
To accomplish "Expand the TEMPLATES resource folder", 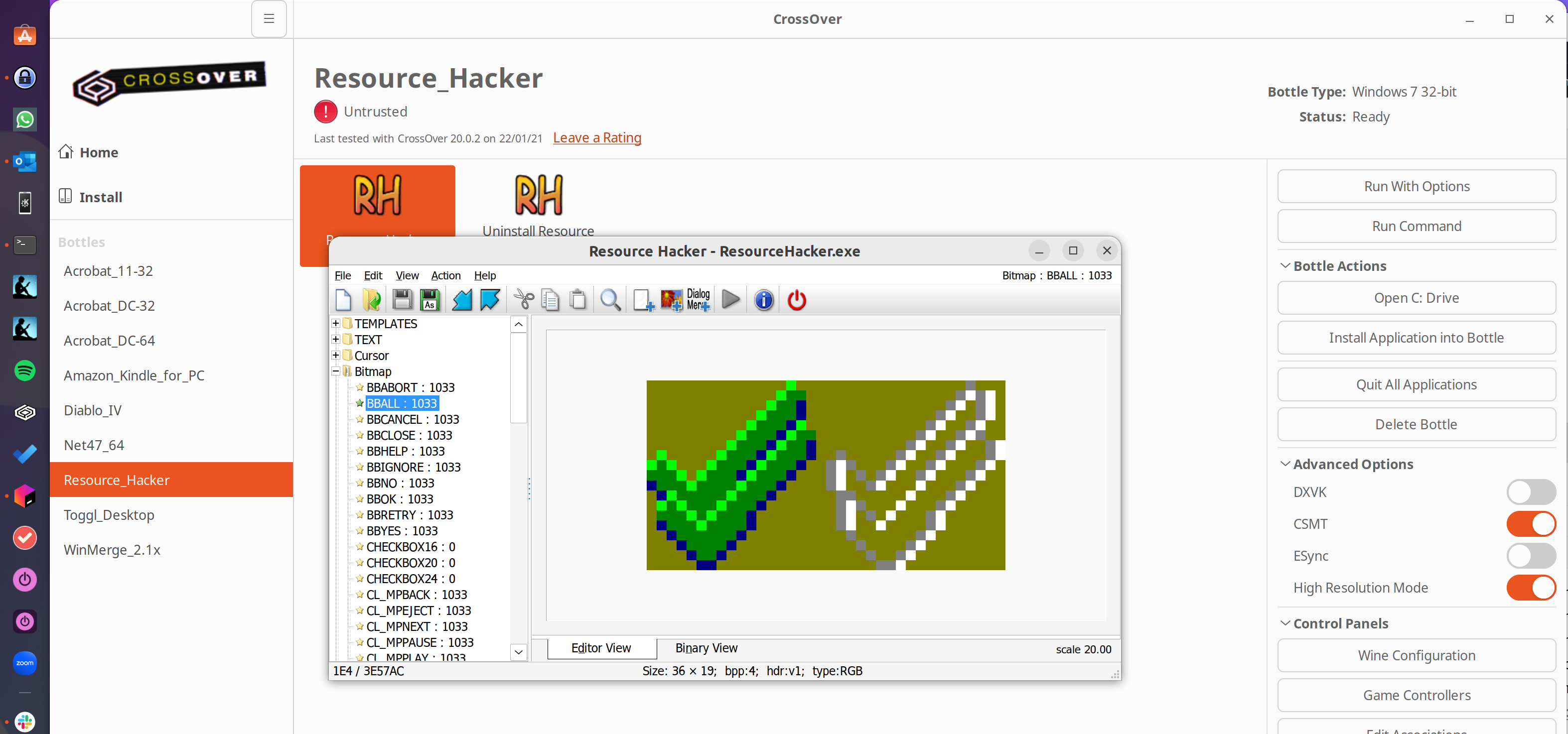I will coord(335,324).
